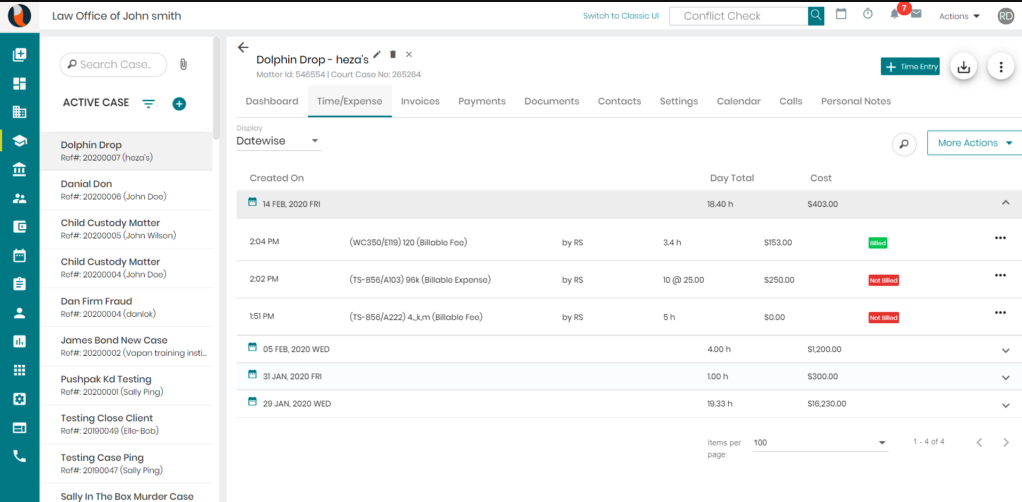This screenshot has width=1022, height=502.
Task: Open filter icon next to ACTIVE CASE
Action: point(149,104)
